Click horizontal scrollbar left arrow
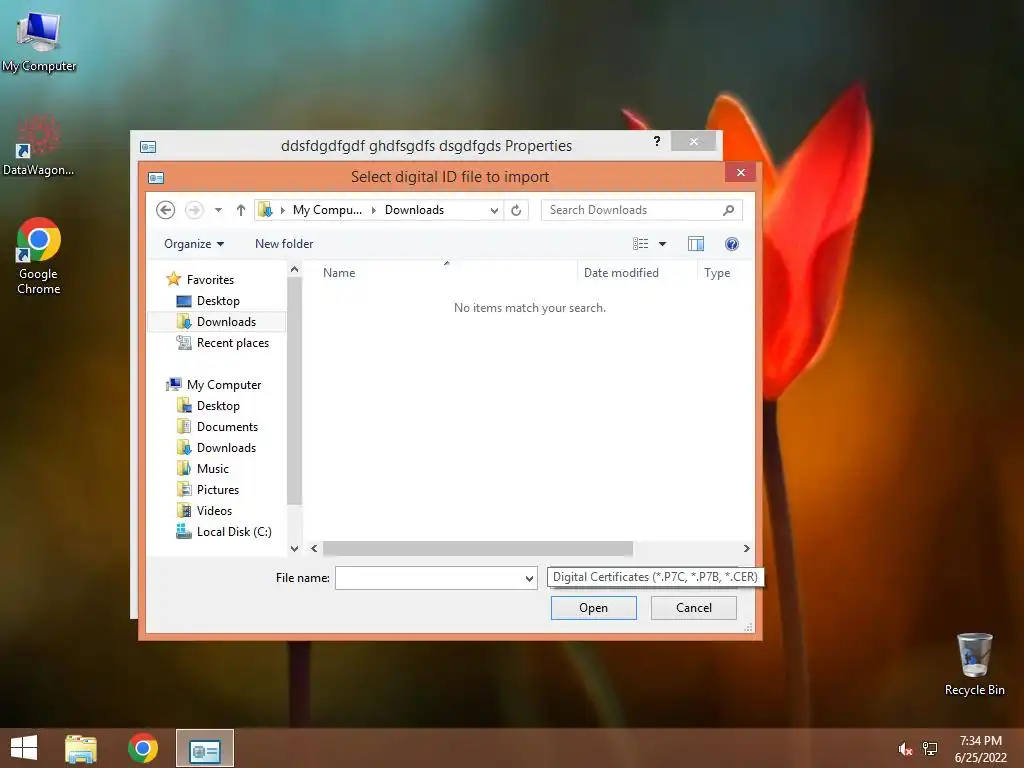The image size is (1024, 768). click(314, 549)
